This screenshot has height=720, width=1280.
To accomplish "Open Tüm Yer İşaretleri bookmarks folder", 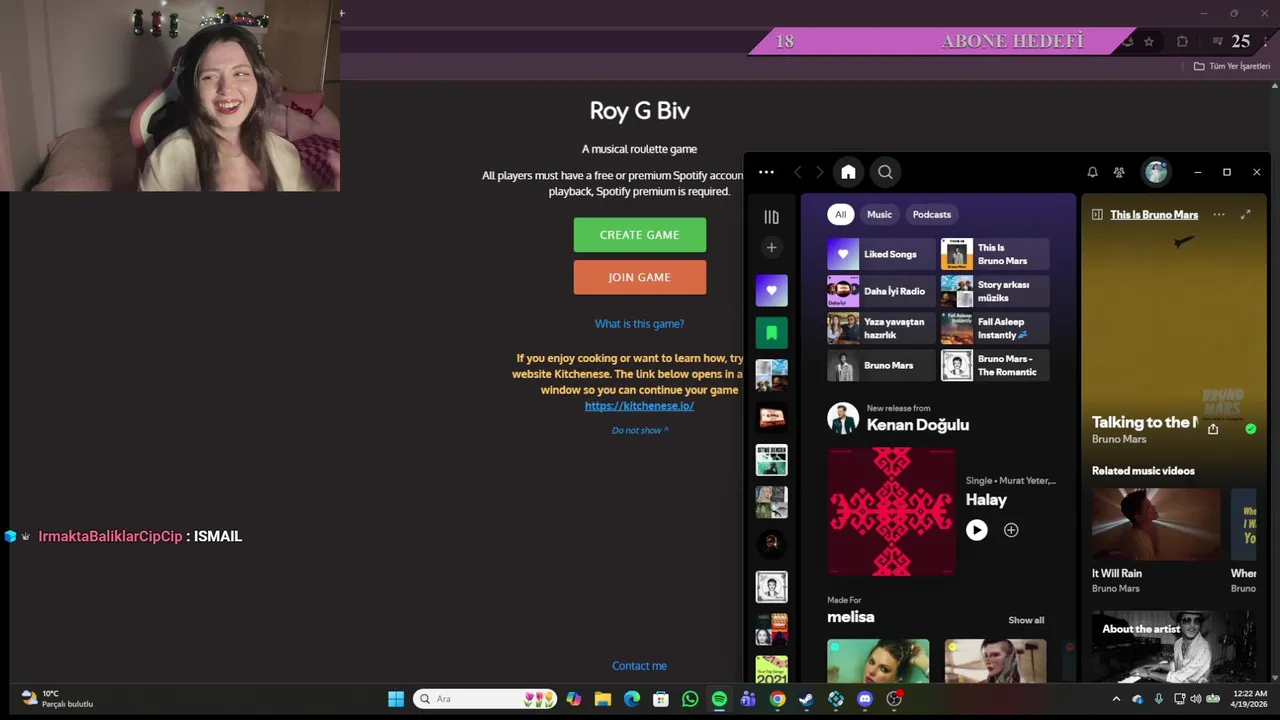I will coord(1231,66).
